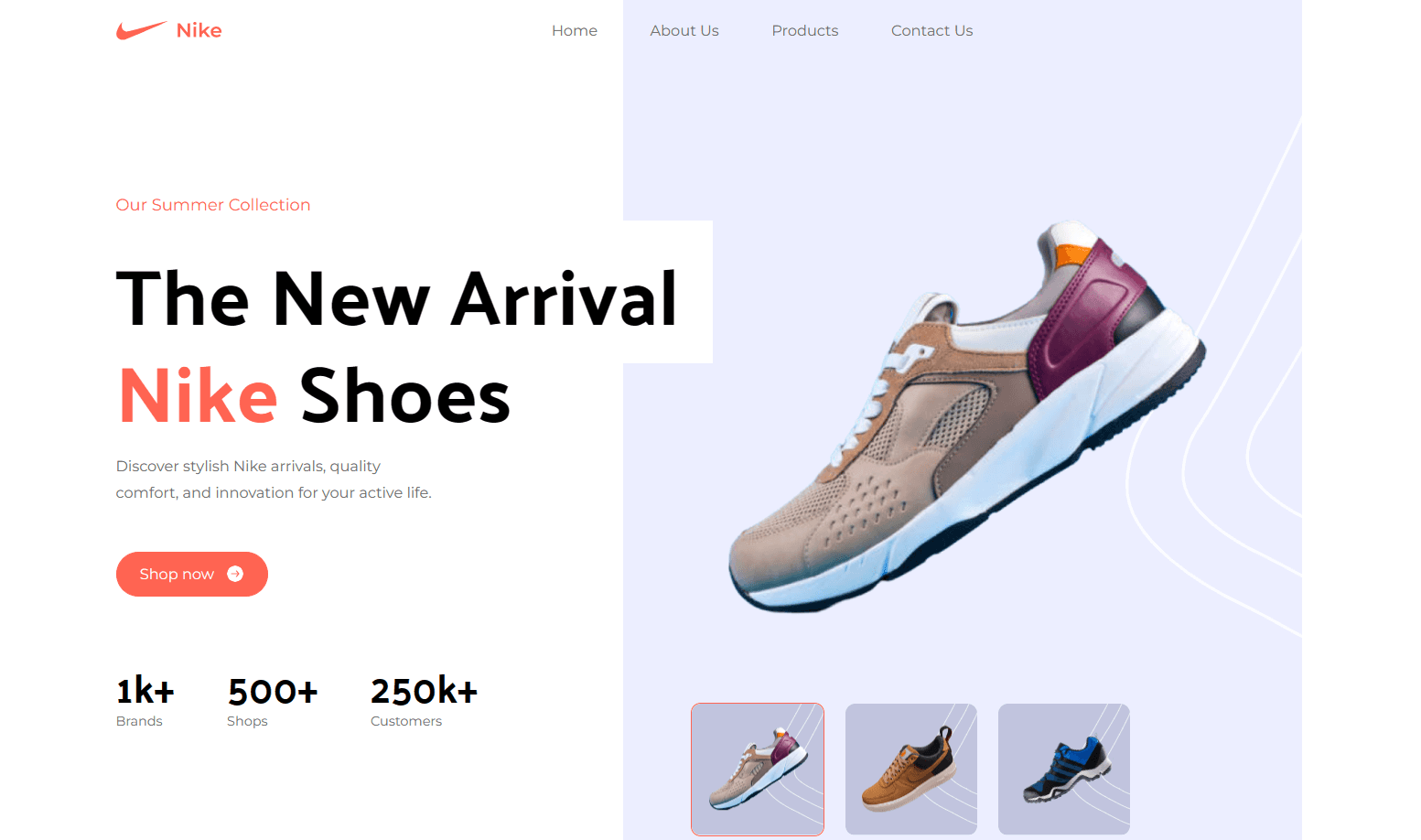Click the coral Nike word in headline
Image resolution: width=1421 pixels, height=840 pixels.
click(198, 395)
